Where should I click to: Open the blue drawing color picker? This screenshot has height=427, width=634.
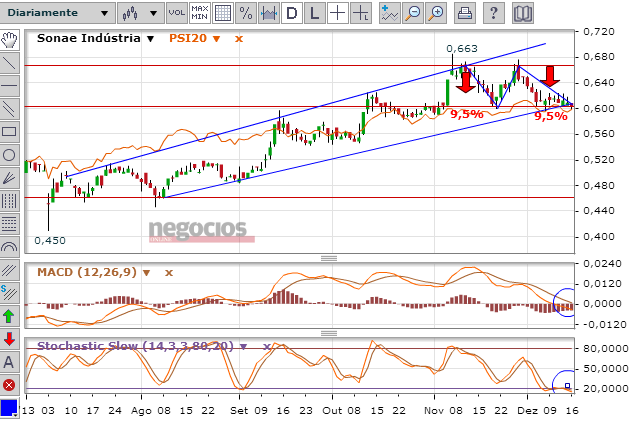(9, 408)
